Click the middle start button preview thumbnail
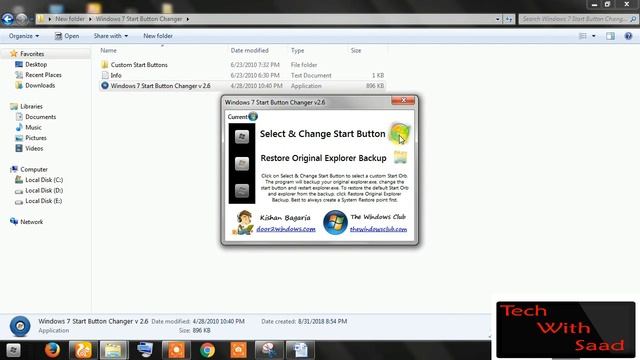 (x=242, y=164)
